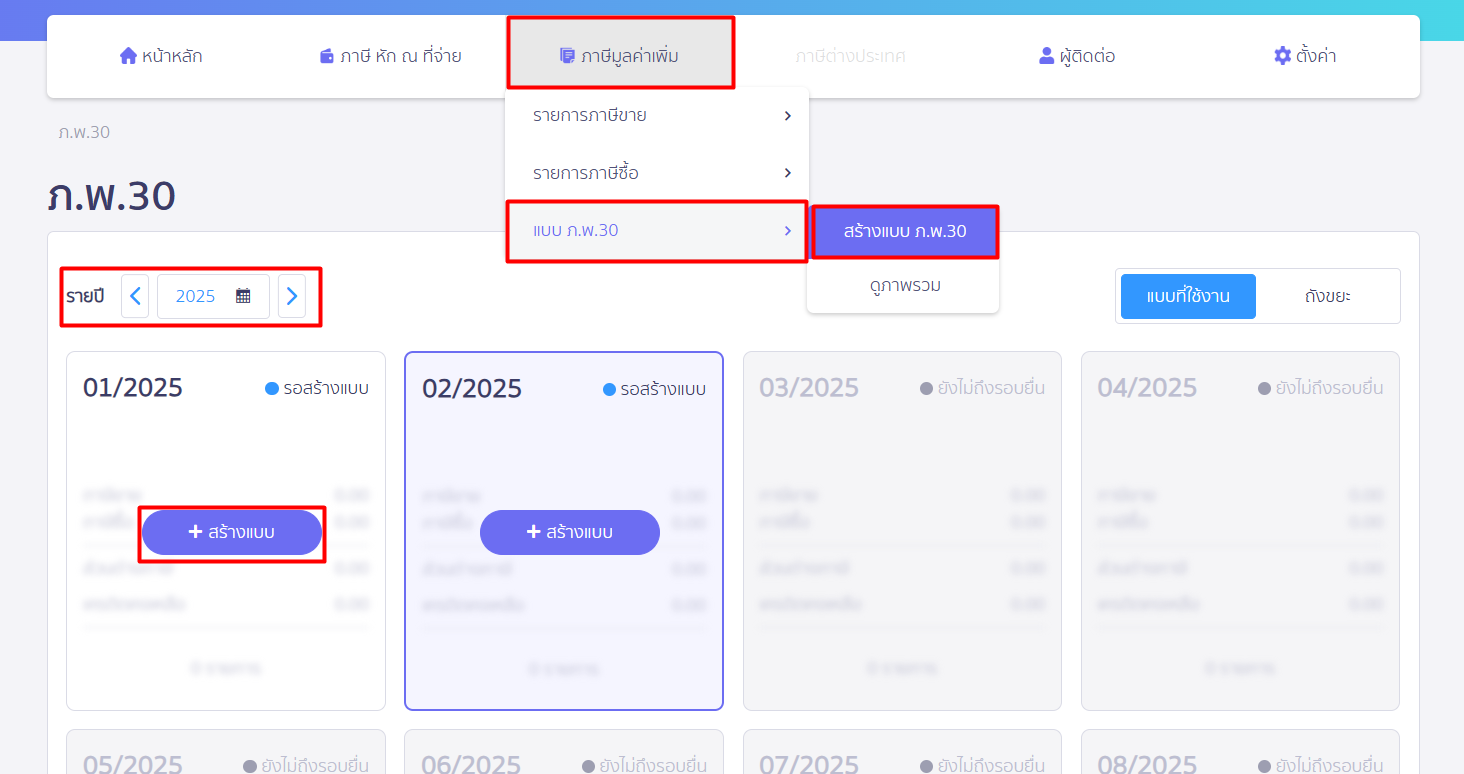
Task: Click สร้างแบบ button for 01/2025
Action: point(232,533)
